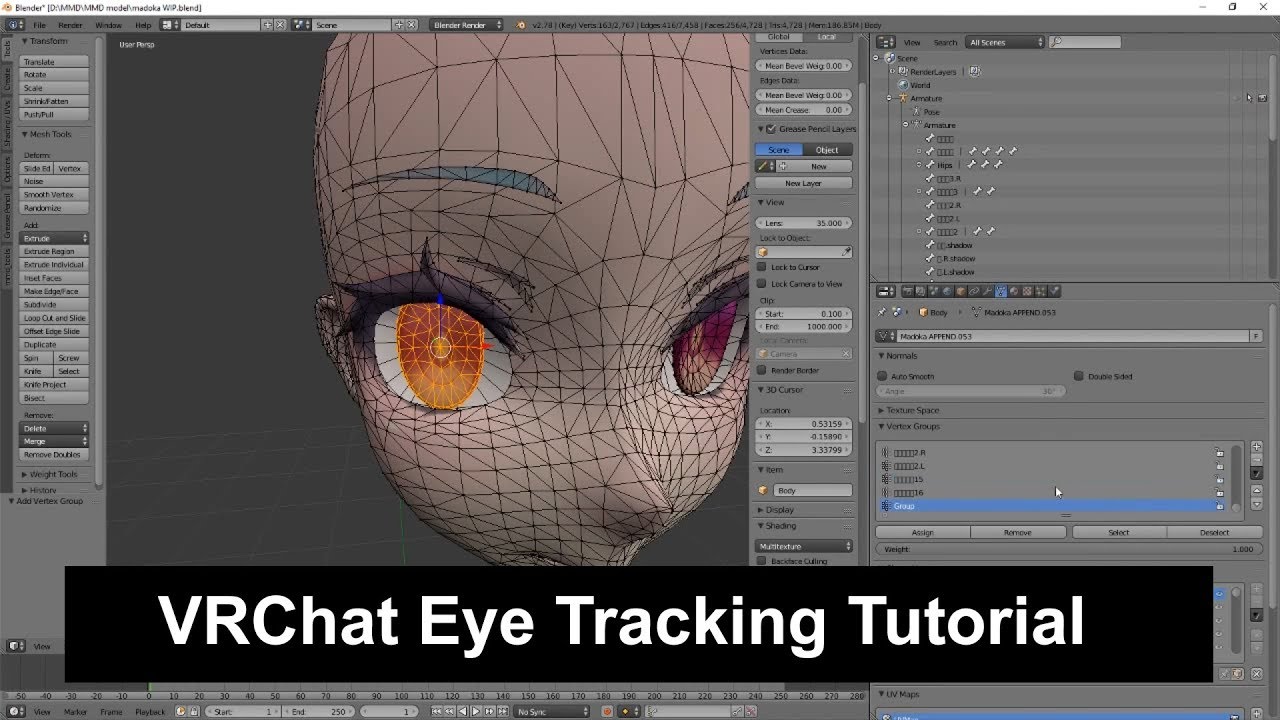The width and height of the screenshot is (1280, 720).
Task: Click the vertex group Remove button
Action: point(1018,532)
